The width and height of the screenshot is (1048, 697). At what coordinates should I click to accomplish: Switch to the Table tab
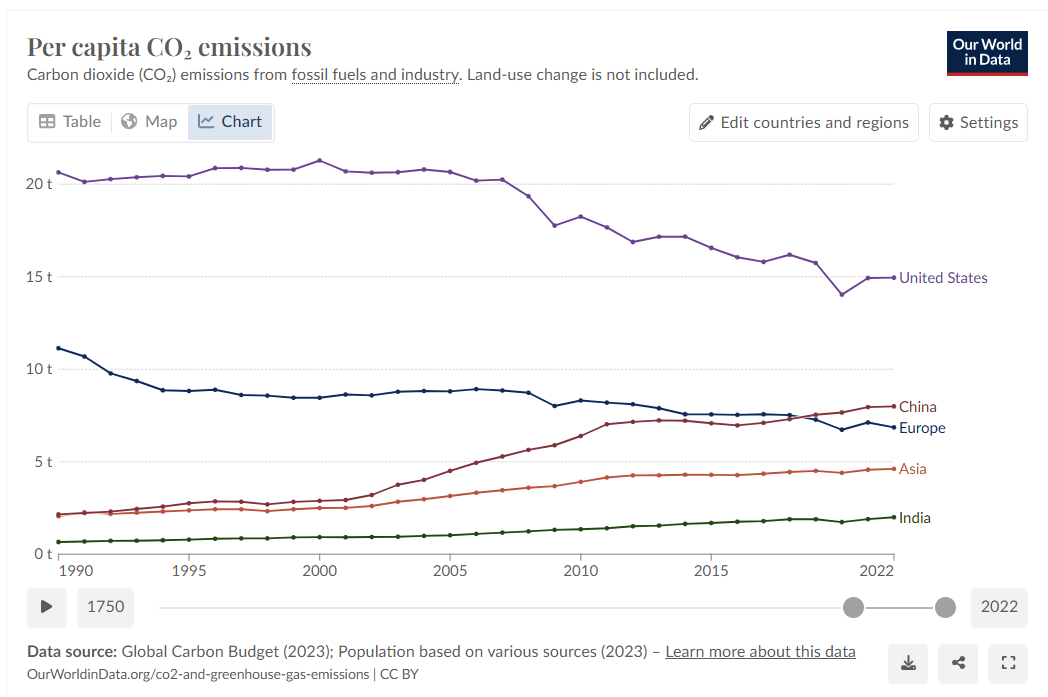70,121
